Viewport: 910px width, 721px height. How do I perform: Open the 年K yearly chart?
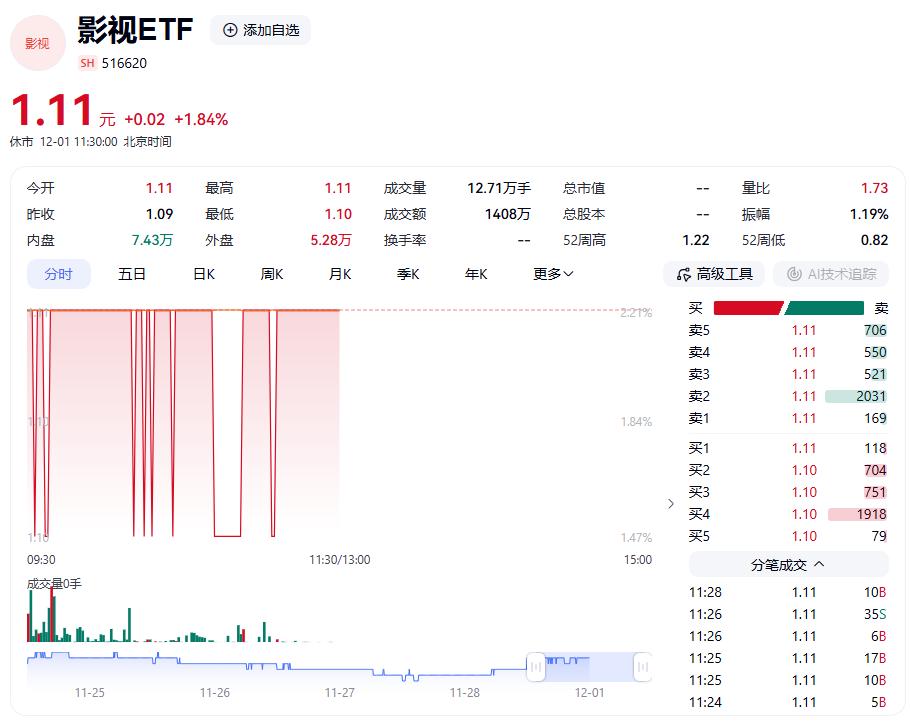point(476,274)
